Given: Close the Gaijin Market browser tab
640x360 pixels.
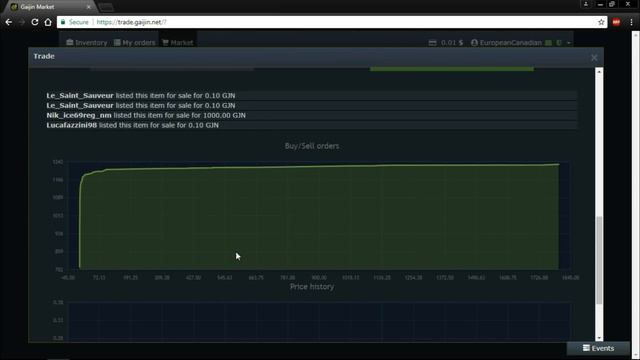Looking at the screenshot, I should (89, 7).
